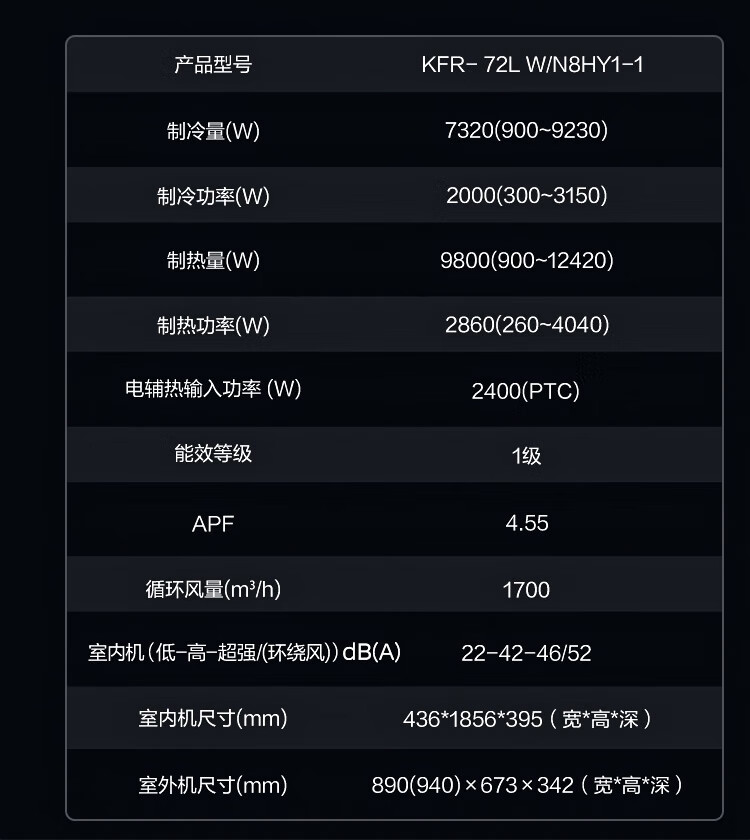Select heating power value 2860(260~4040)
This screenshot has height=840, width=750.
(527, 325)
